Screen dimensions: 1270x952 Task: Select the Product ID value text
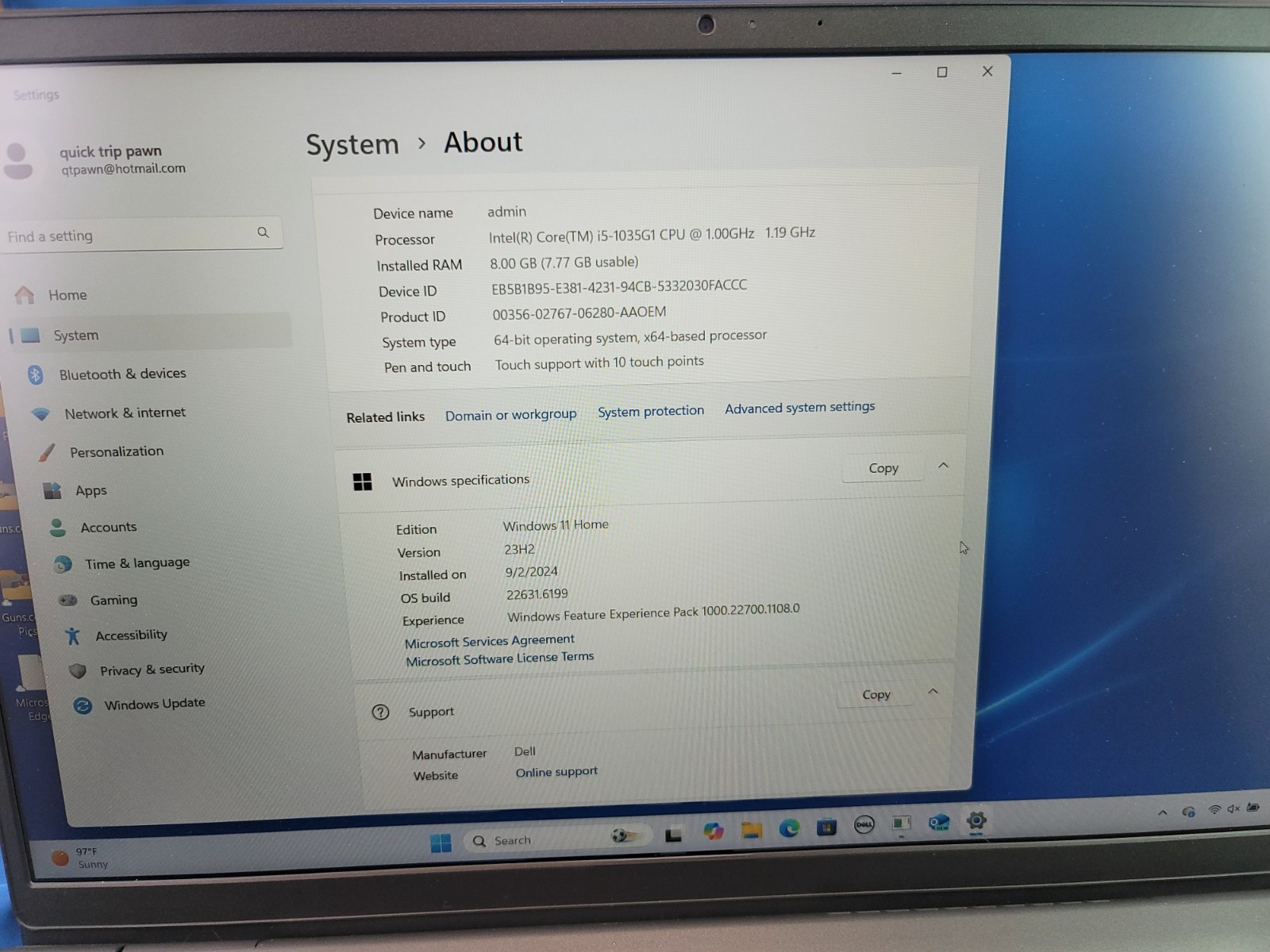click(579, 313)
